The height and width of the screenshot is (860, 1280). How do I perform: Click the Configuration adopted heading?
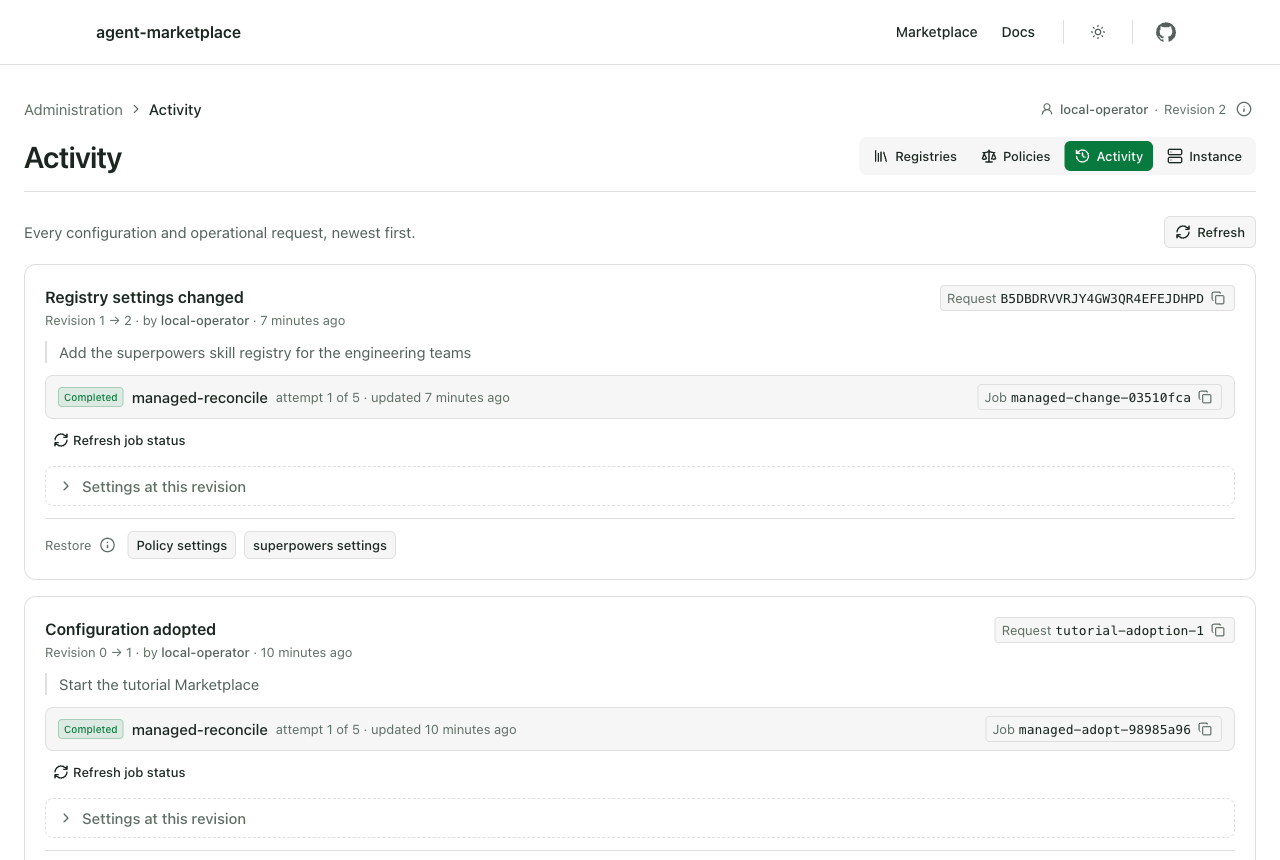tap(130, 629)
